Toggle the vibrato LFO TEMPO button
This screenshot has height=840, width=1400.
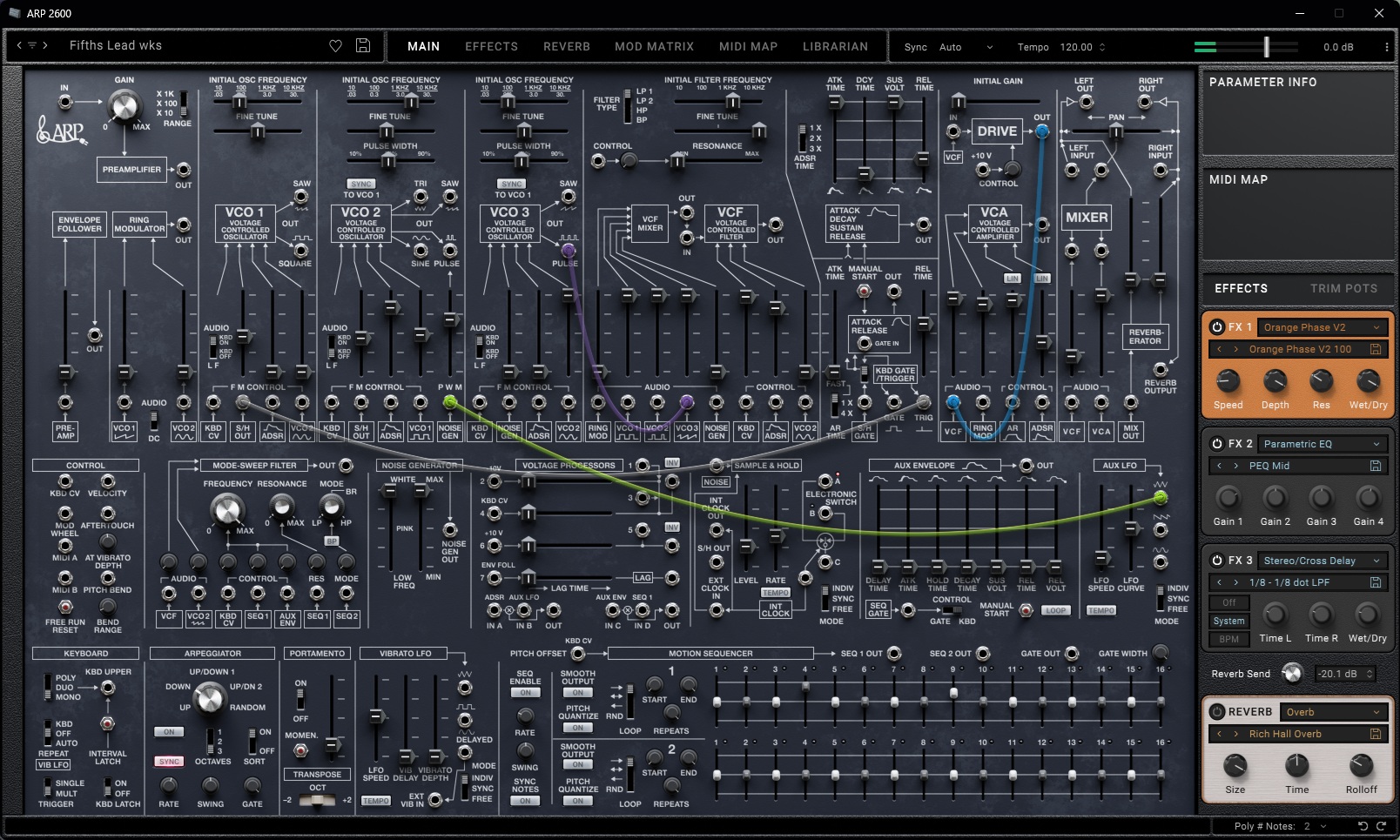click(x=376, y=801)
